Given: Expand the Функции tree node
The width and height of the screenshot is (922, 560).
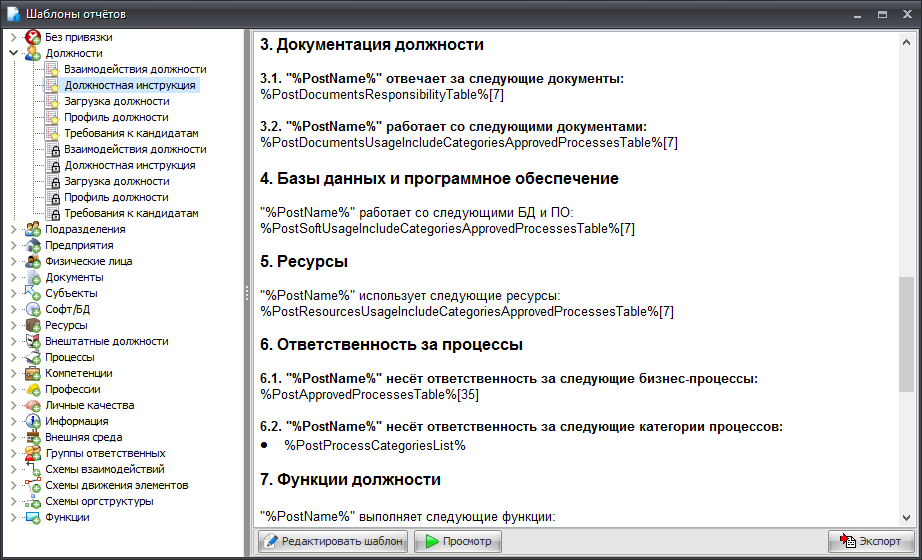Looking at the screenshot, I should (14, 517).
